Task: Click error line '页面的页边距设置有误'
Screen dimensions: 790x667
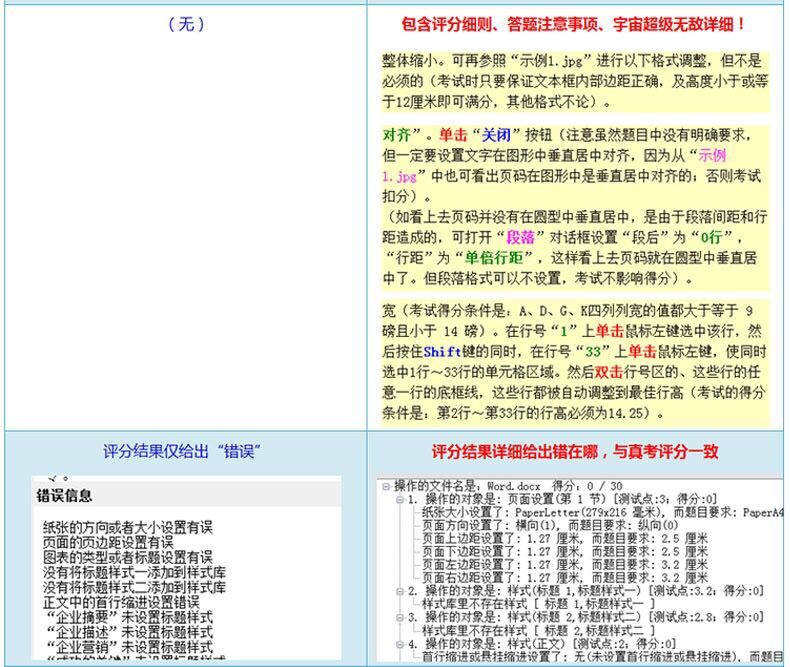Action: pyautogui.click(x=108, y=543)
